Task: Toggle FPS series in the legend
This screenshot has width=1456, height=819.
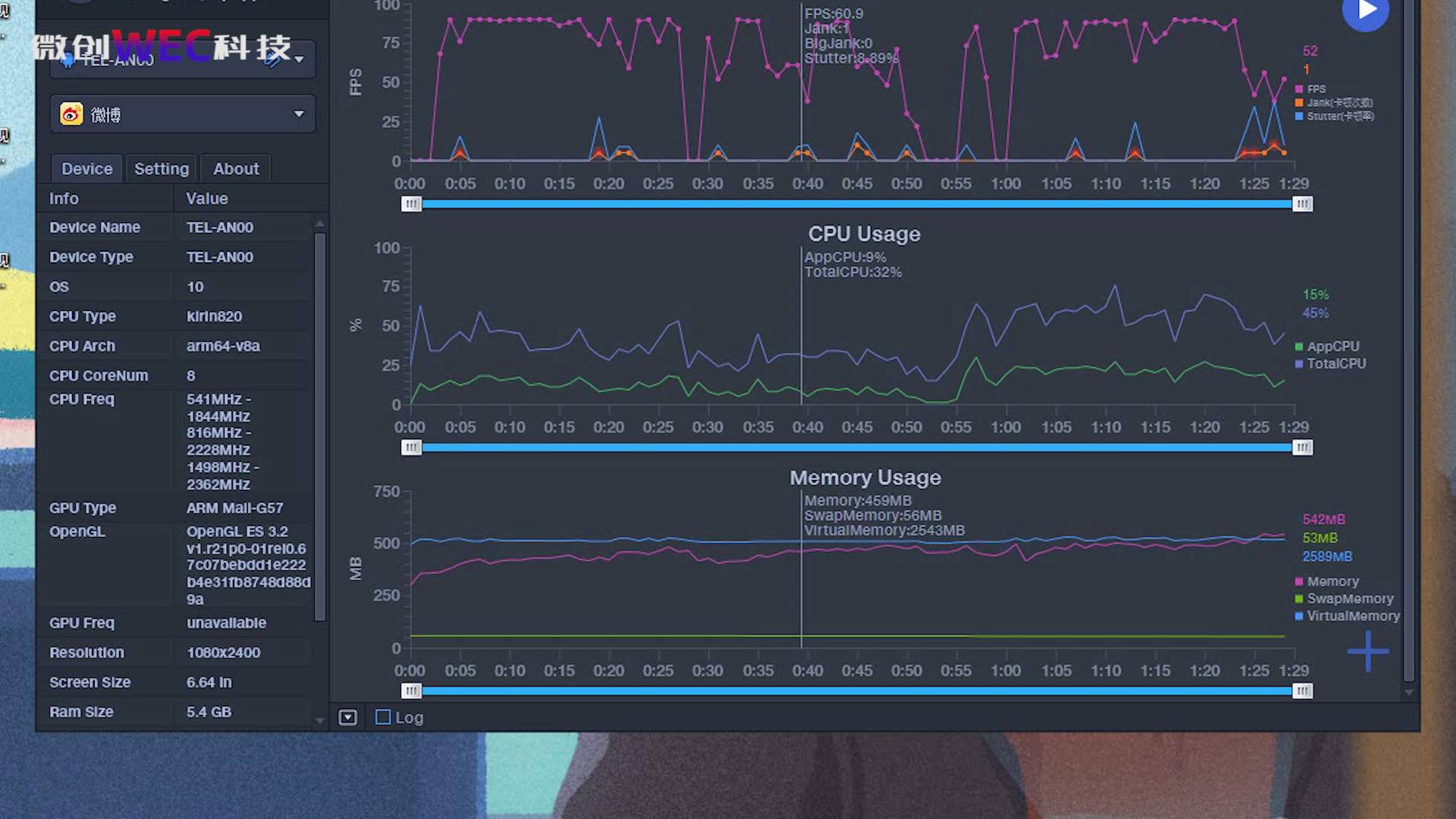Action: [x=1310, y=89]
